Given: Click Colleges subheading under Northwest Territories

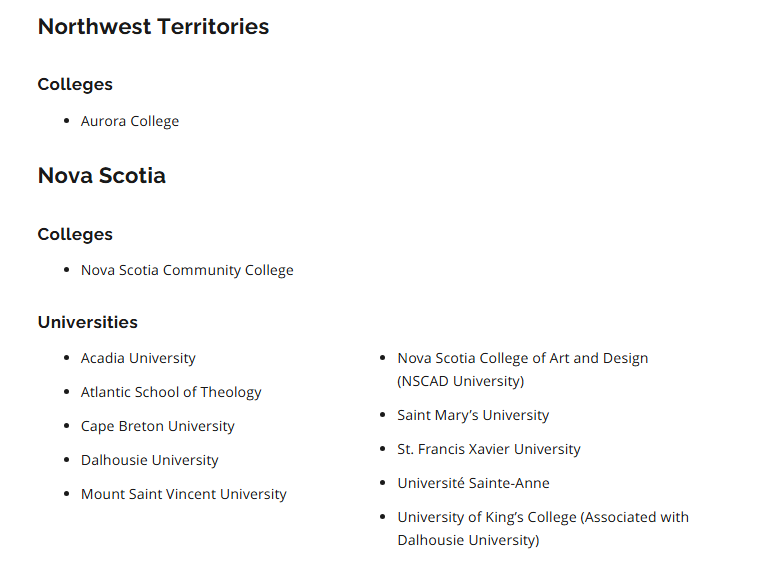Looking at the screenshot, I should [x=75, y=84].
